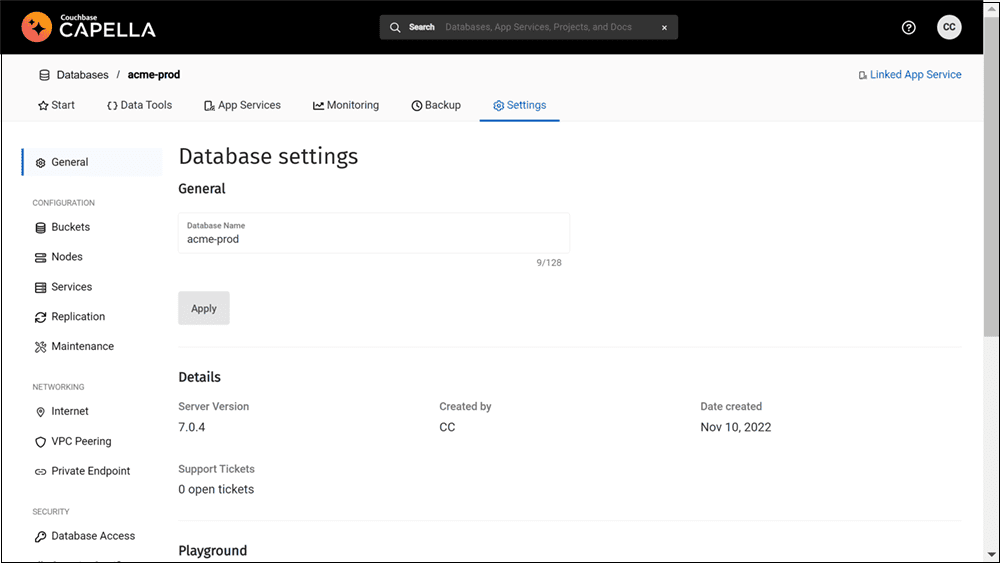This screenshot has height=563, width=1000.
Task: Select the Settings tab
Action: (519, 105)
